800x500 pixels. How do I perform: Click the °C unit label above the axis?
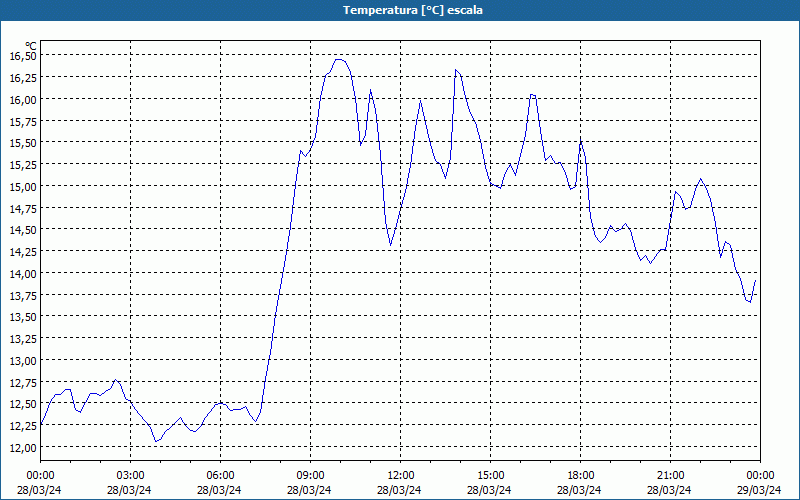click(31, 46)
